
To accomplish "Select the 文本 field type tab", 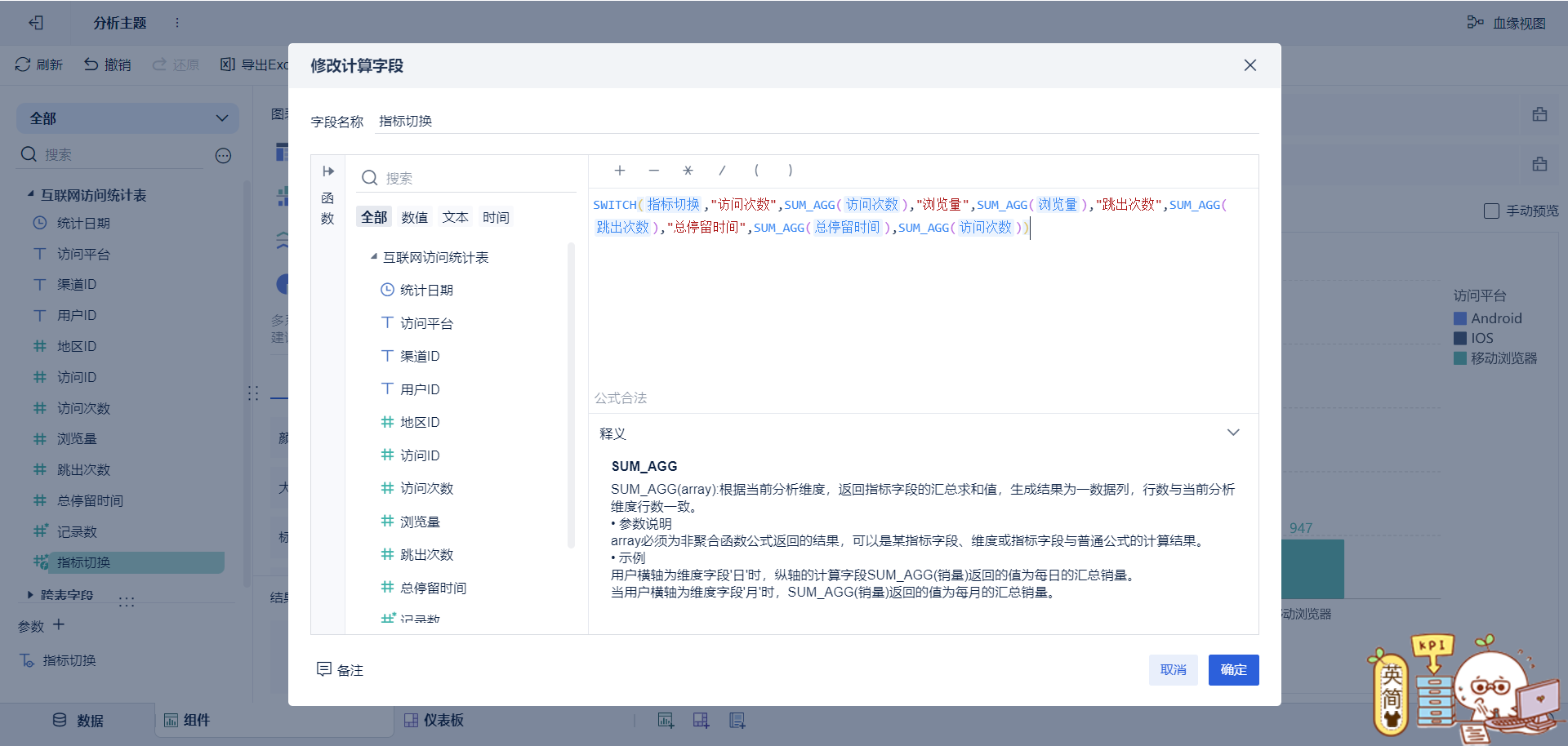I will 456,217.
